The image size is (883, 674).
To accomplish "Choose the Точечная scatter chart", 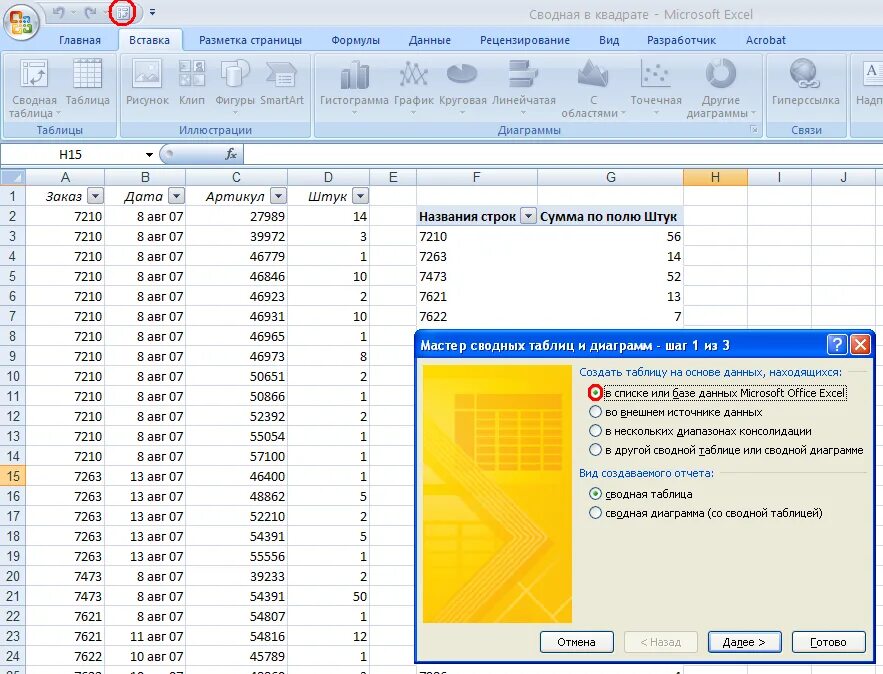I will tap(656, 86).
